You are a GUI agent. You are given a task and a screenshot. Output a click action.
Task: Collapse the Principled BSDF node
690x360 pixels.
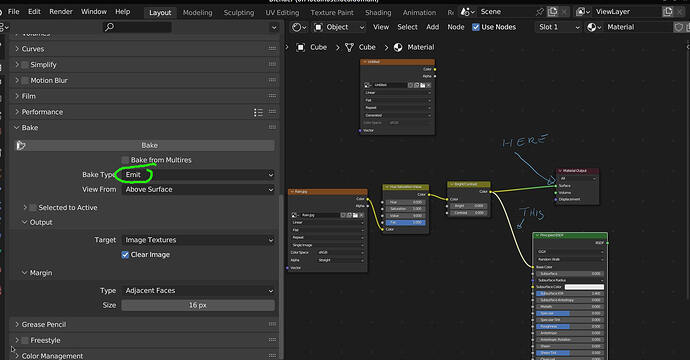(x=537, y=235)
